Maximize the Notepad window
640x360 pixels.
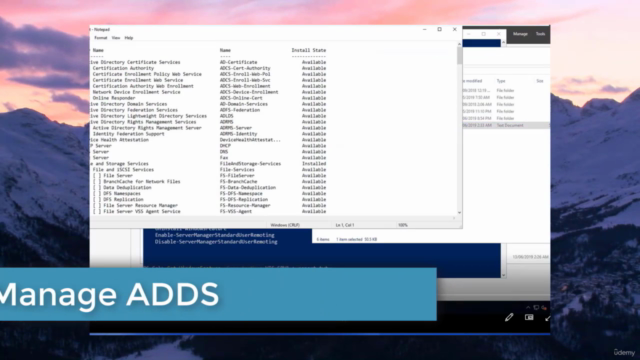[x=440, y=29]
